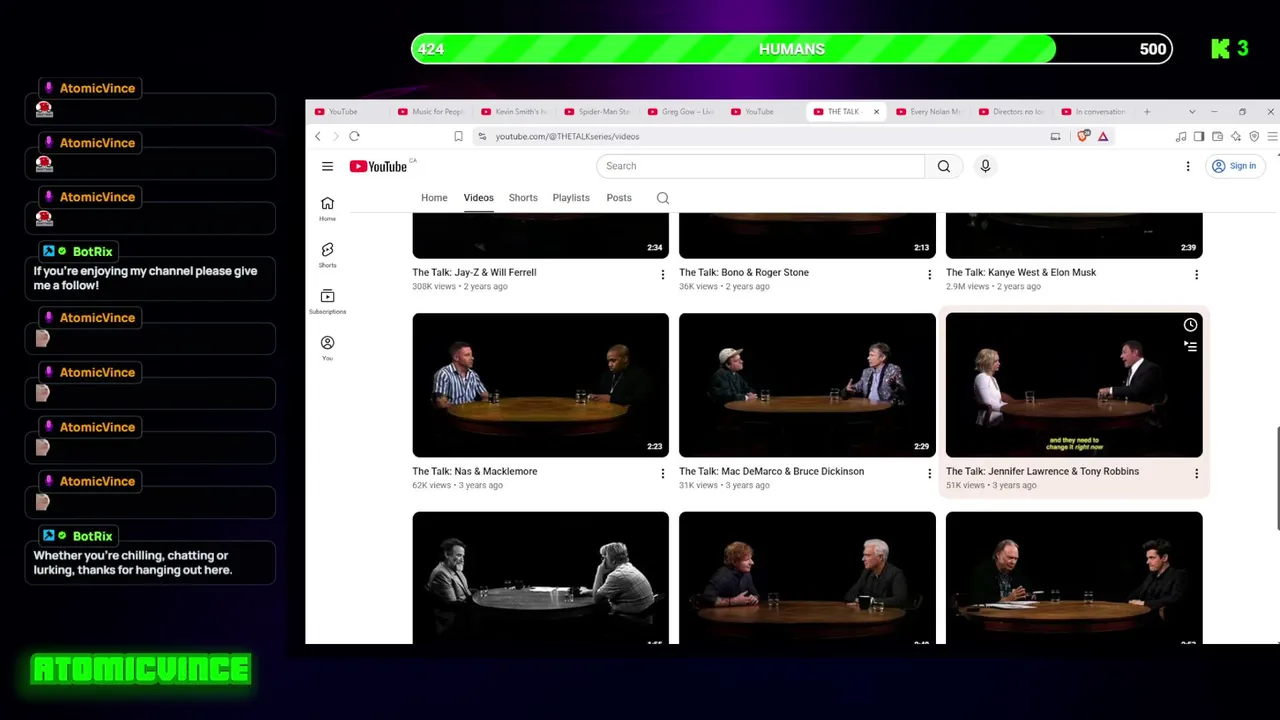The width and height of the screenshot is (1280, 720).
Task: Open title link The Talk: Nas & Macklemore
Action: [x=474, y=471]
